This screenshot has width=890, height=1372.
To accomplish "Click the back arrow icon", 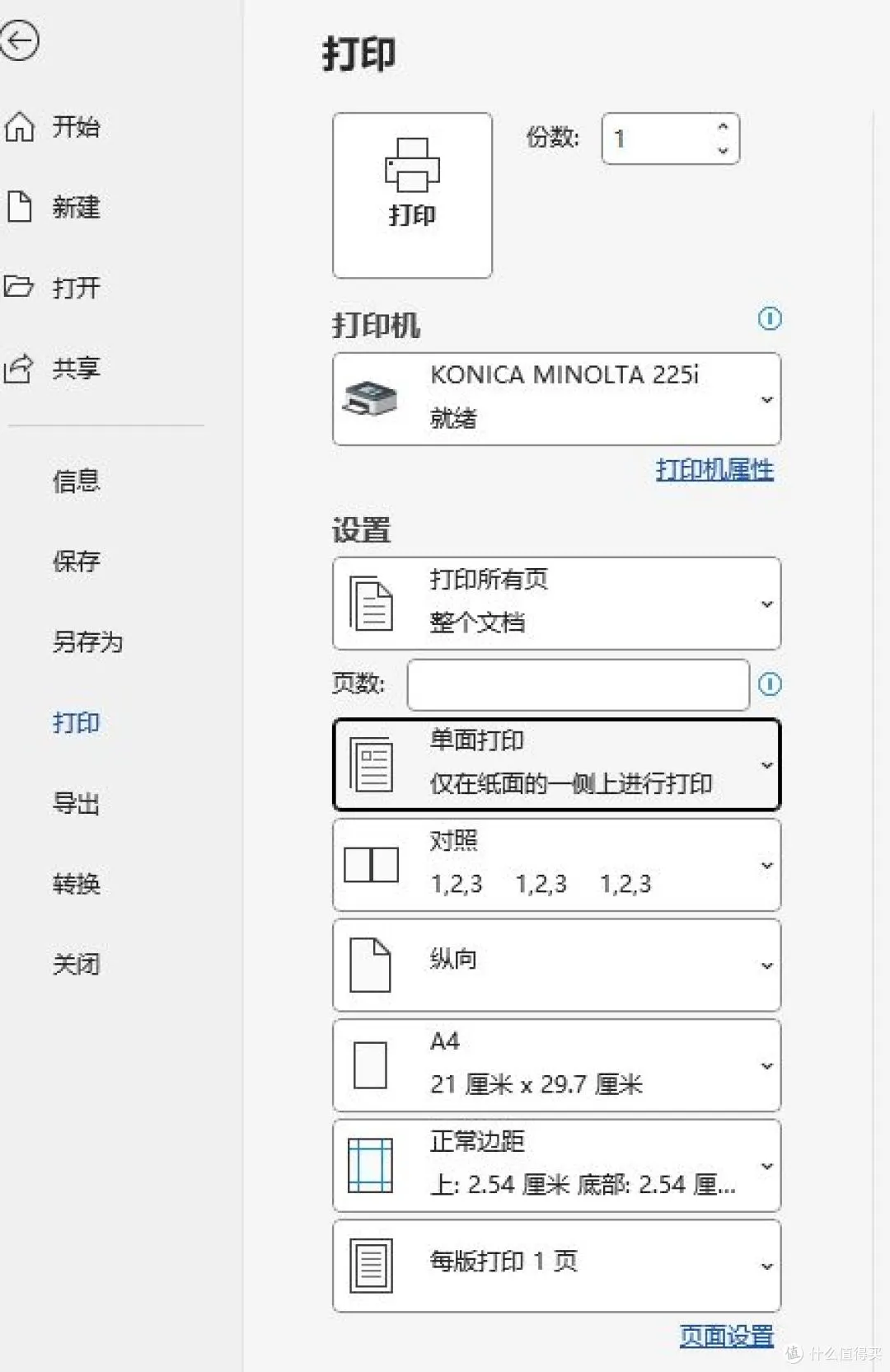I will (20, 41).
